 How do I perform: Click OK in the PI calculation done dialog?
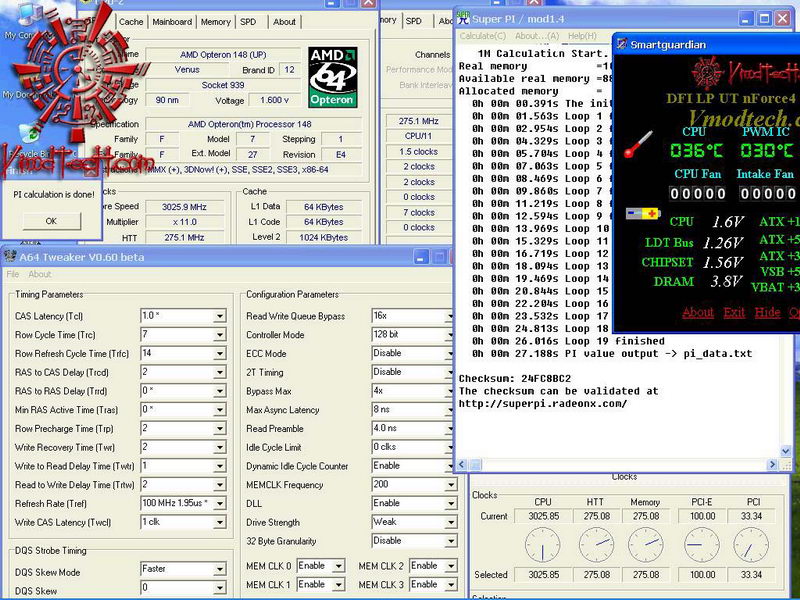pos(51,221)
